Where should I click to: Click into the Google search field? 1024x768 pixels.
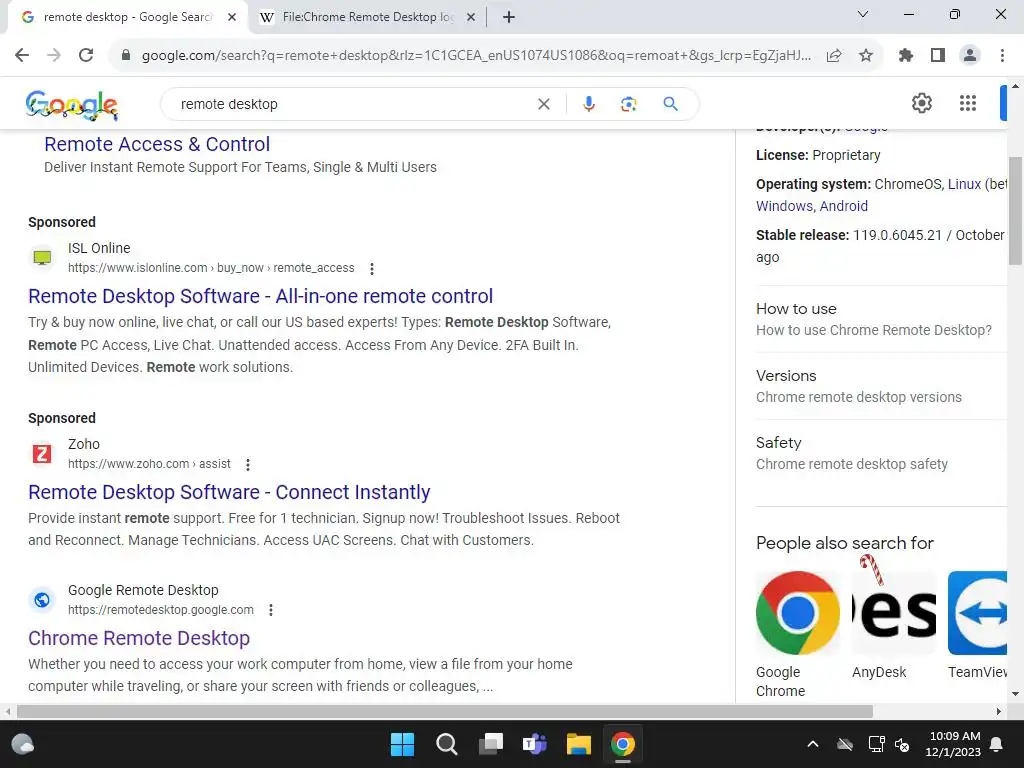353,104
